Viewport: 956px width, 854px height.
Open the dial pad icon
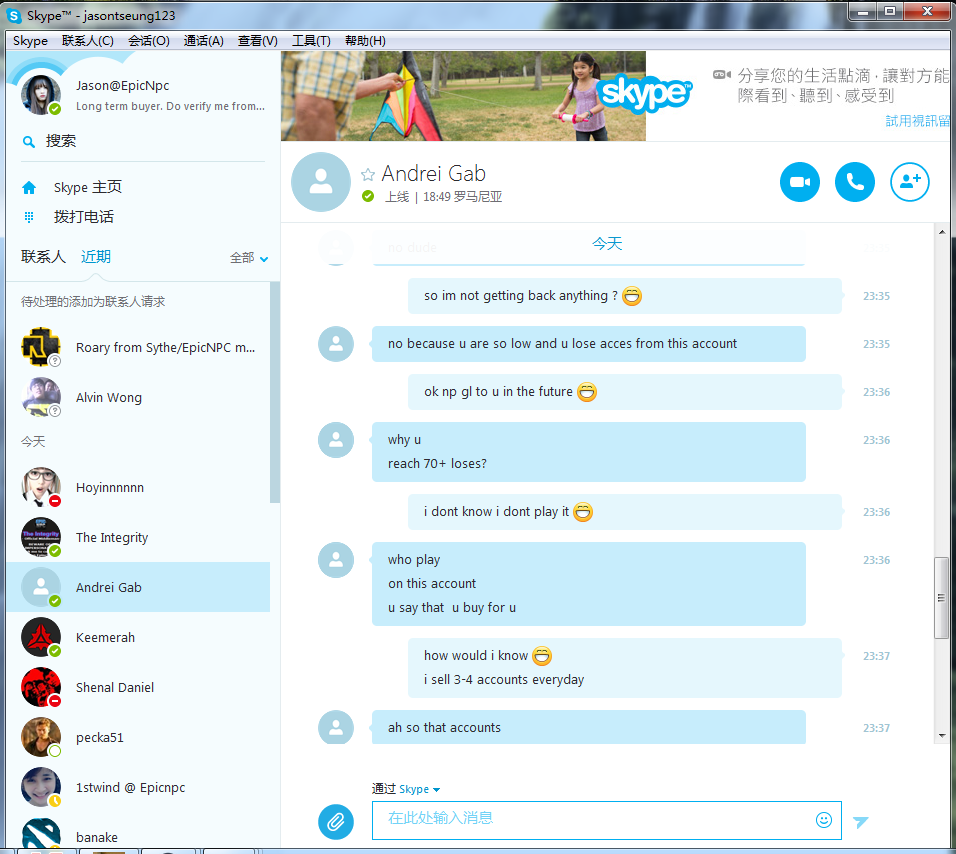(x=29, y=217)
